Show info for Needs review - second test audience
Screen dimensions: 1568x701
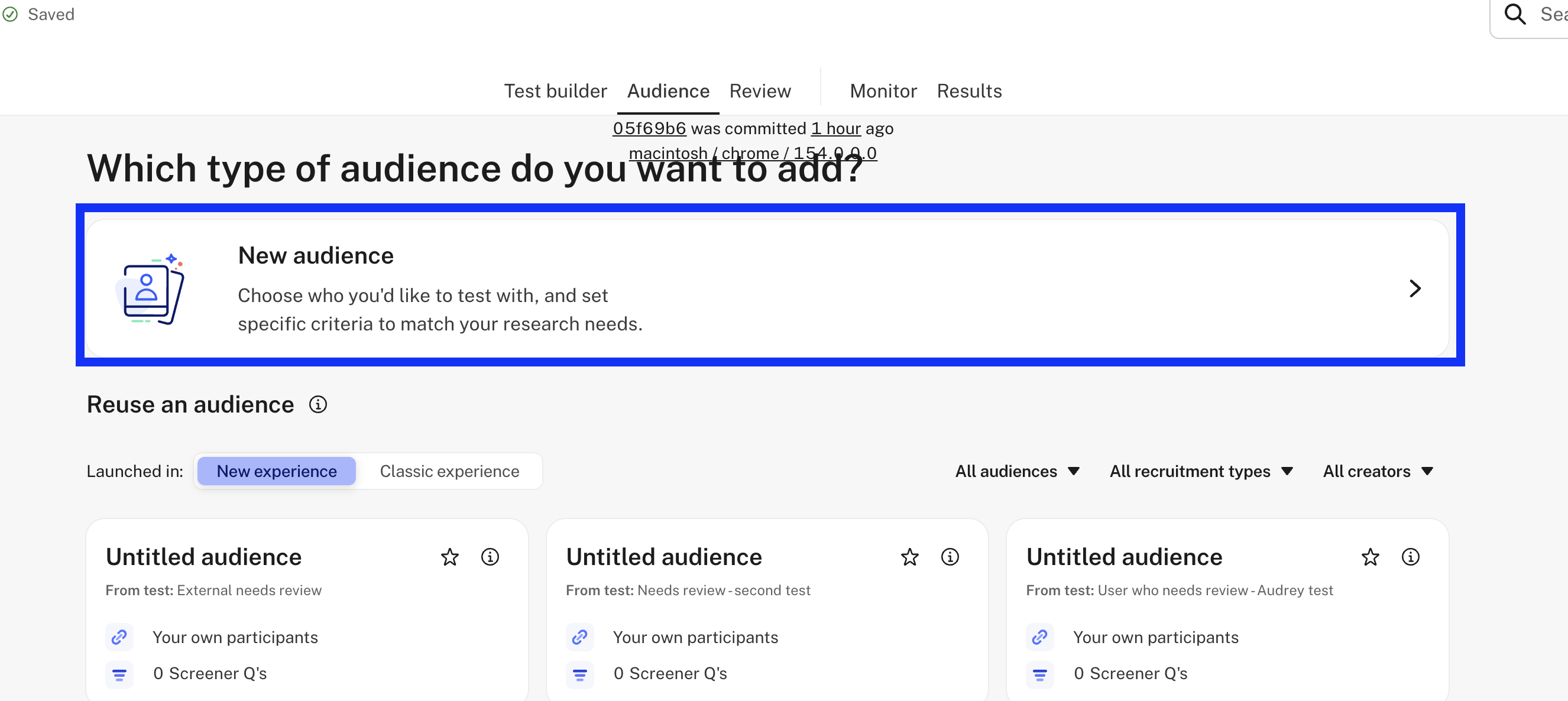[x=950, y=556]
